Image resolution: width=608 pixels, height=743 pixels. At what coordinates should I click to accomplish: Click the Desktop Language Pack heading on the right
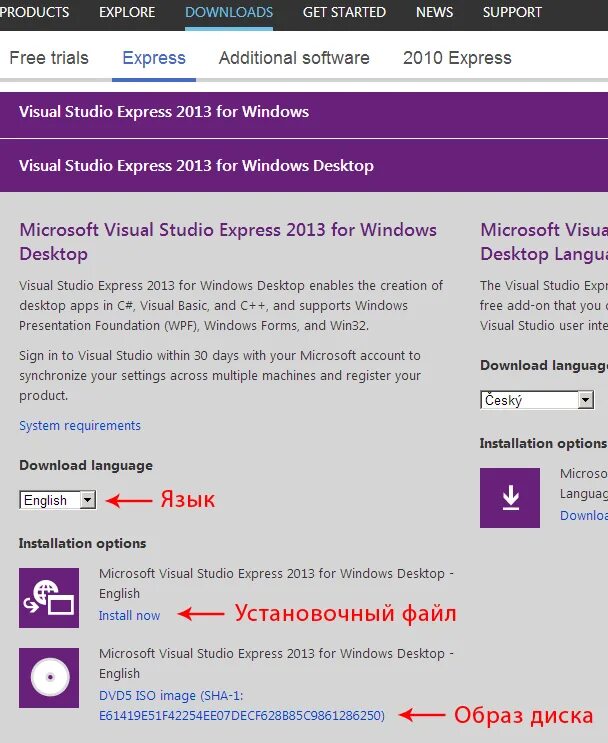coord(544,242)
